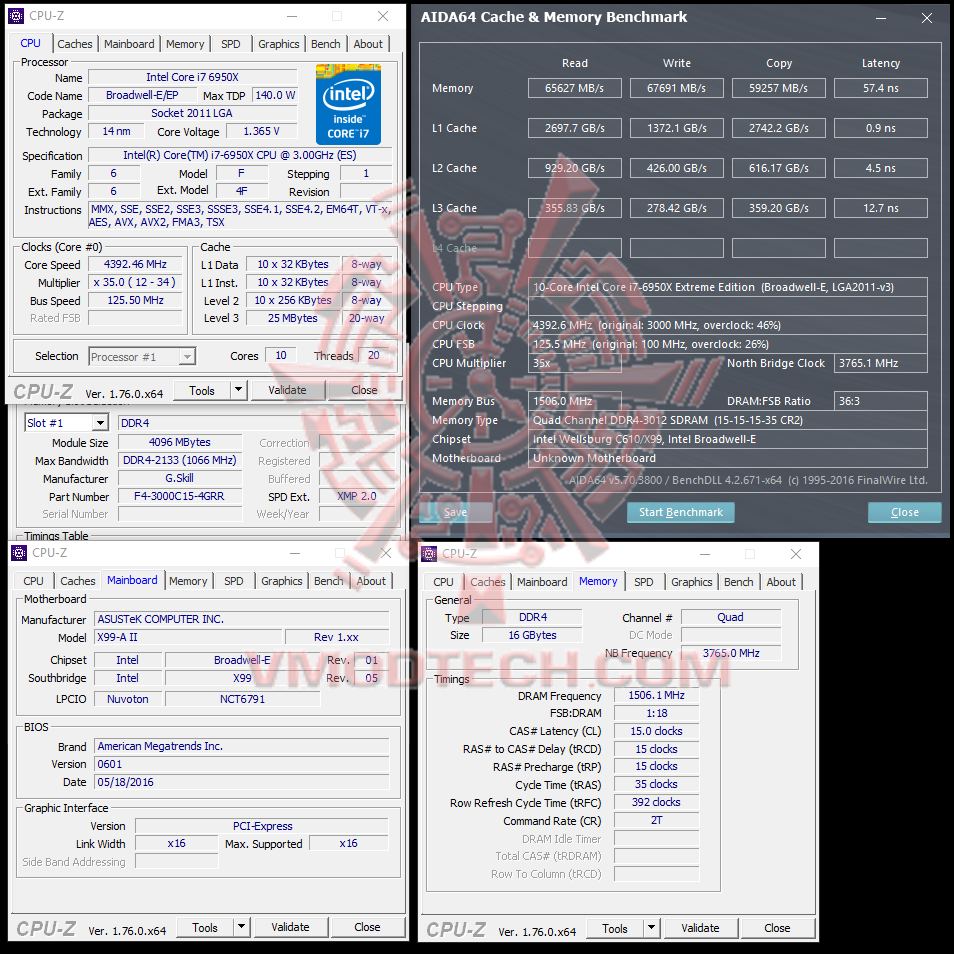
Task: Click the Specification i7-6950X CPU @ 3.00GHz value
Action: [240, 155]
